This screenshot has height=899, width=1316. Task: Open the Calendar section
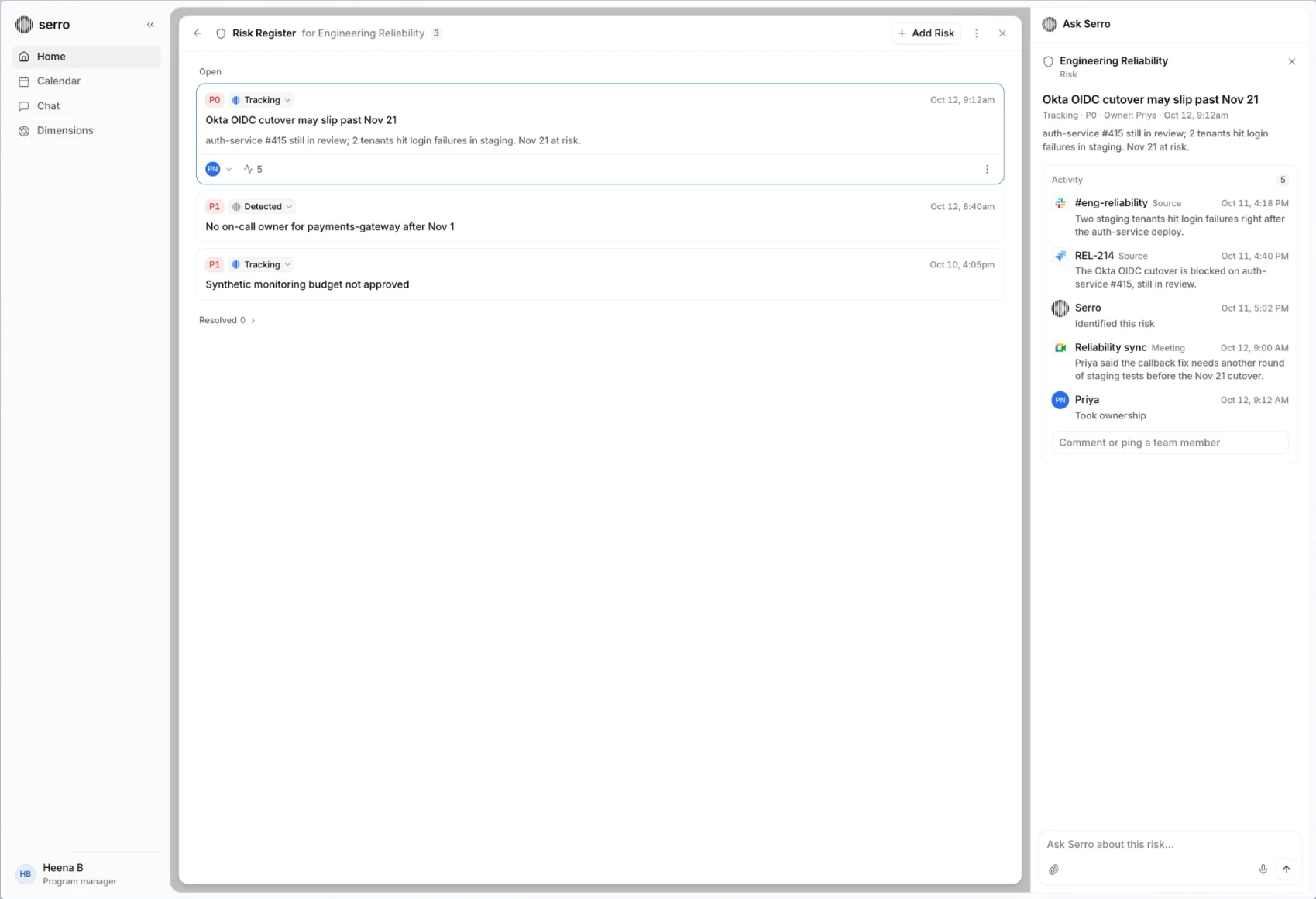(86, 81)
